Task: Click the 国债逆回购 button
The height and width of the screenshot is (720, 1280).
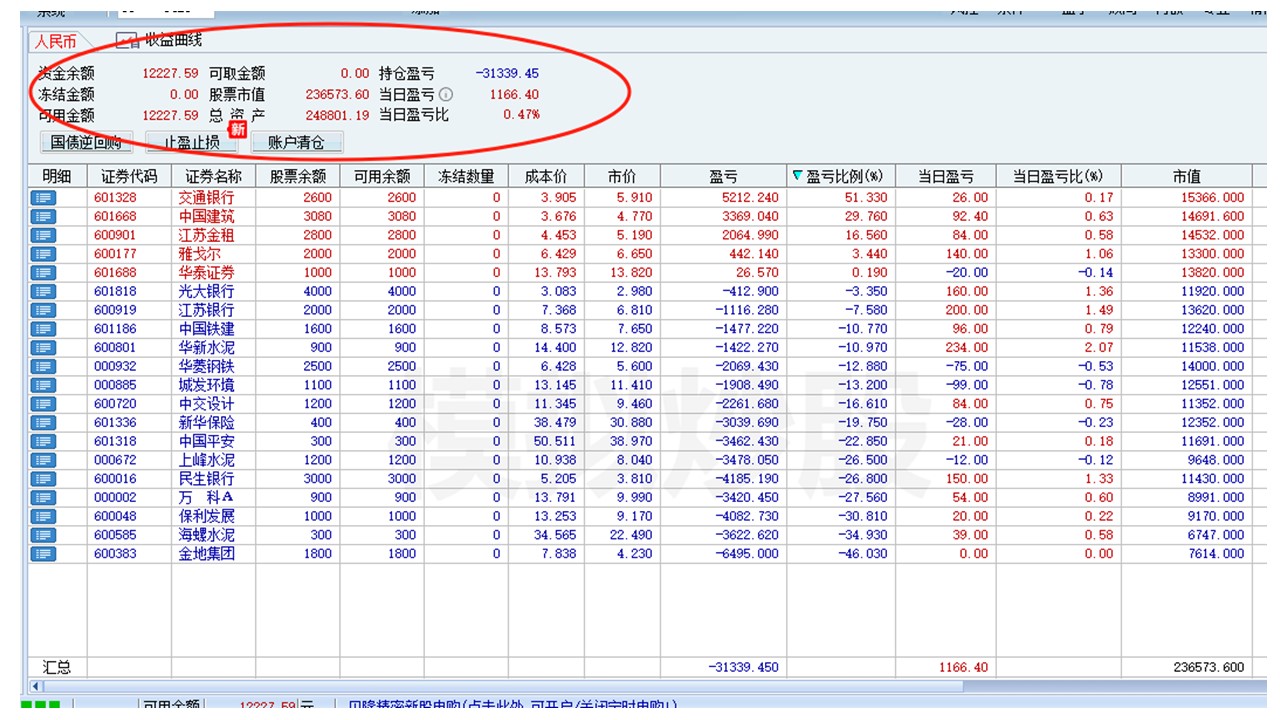Action: (86, 142)
